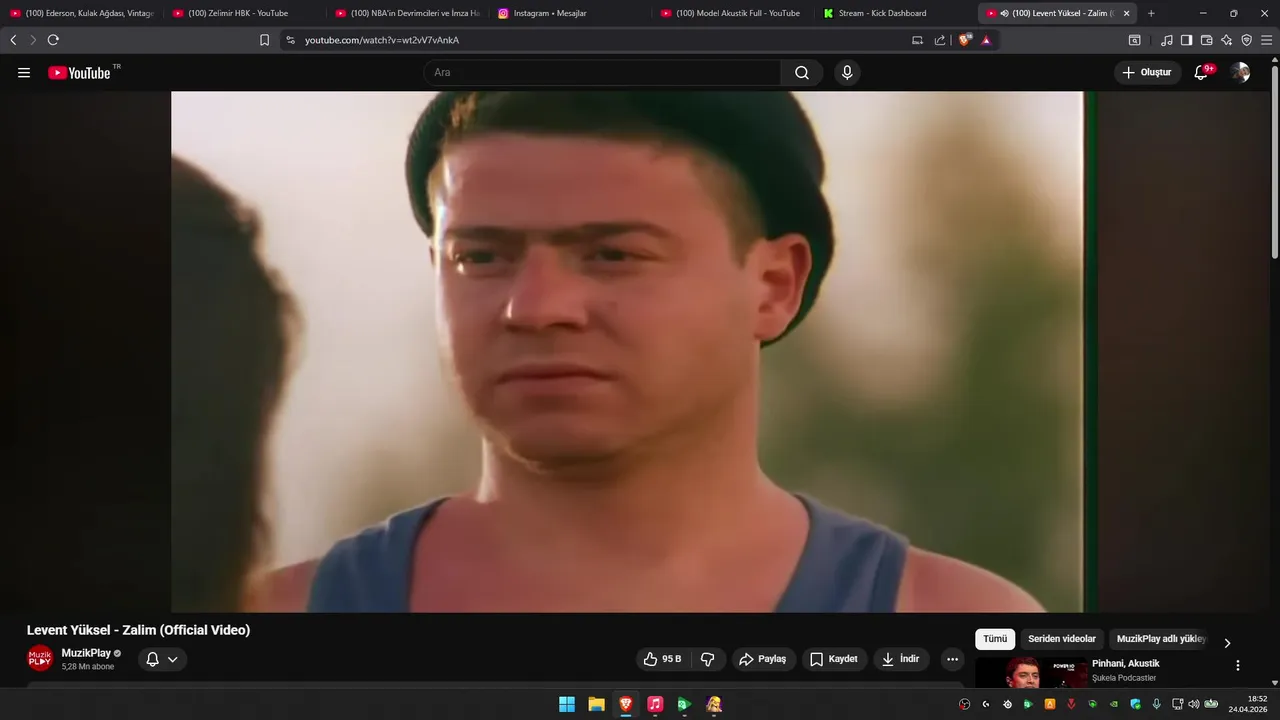Viewport: 1280px width, 720px height.
Task: Save video using Kaydet button
Action: click(834, 659)
